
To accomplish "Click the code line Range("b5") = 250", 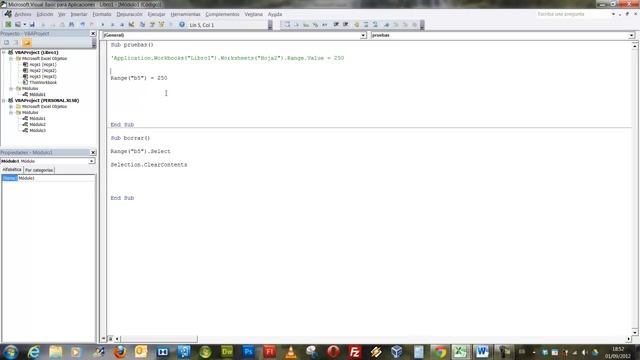I will pyautogui.click(x=139, y=78).
